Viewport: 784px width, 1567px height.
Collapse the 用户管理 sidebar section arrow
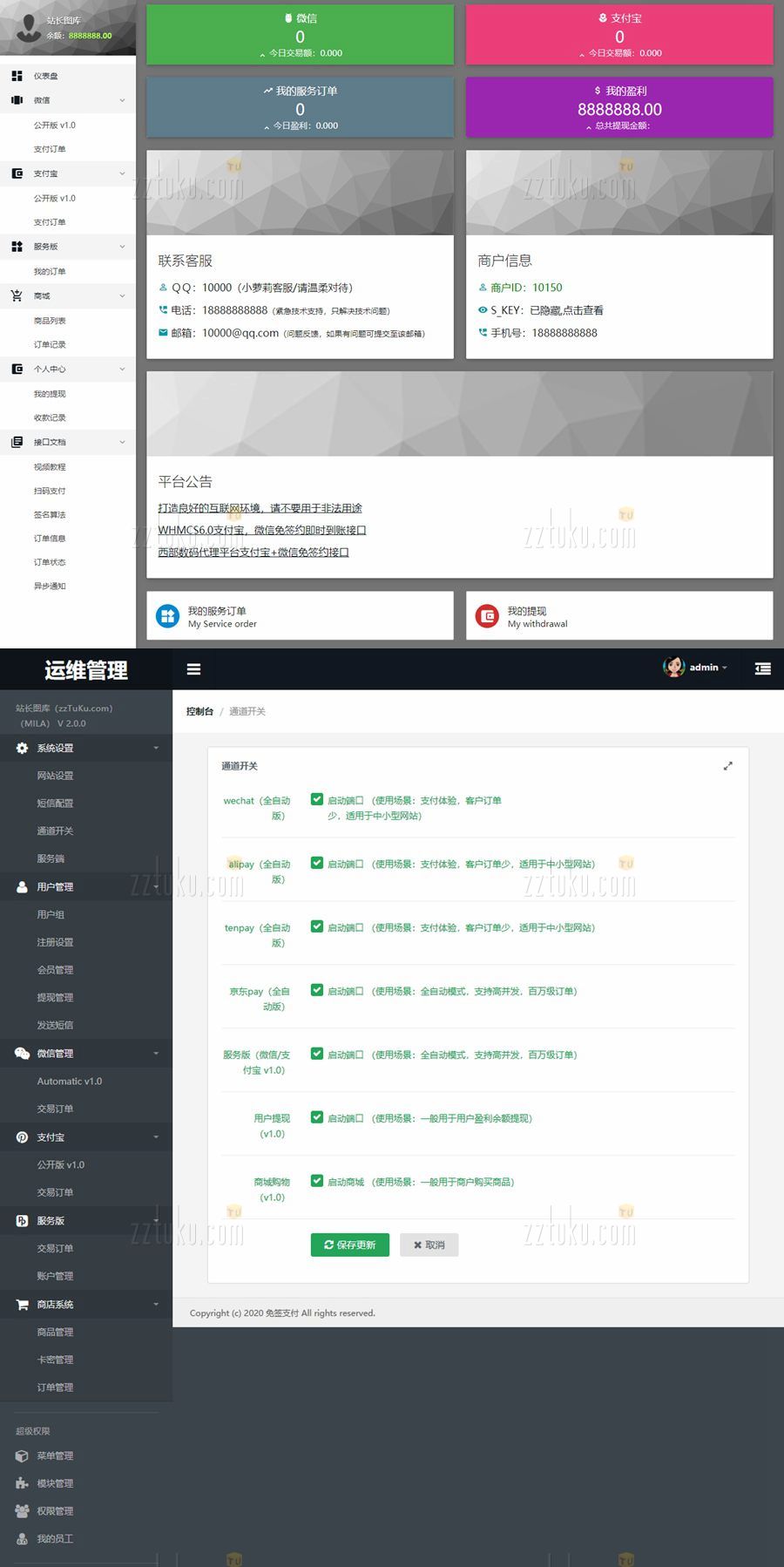156,886
